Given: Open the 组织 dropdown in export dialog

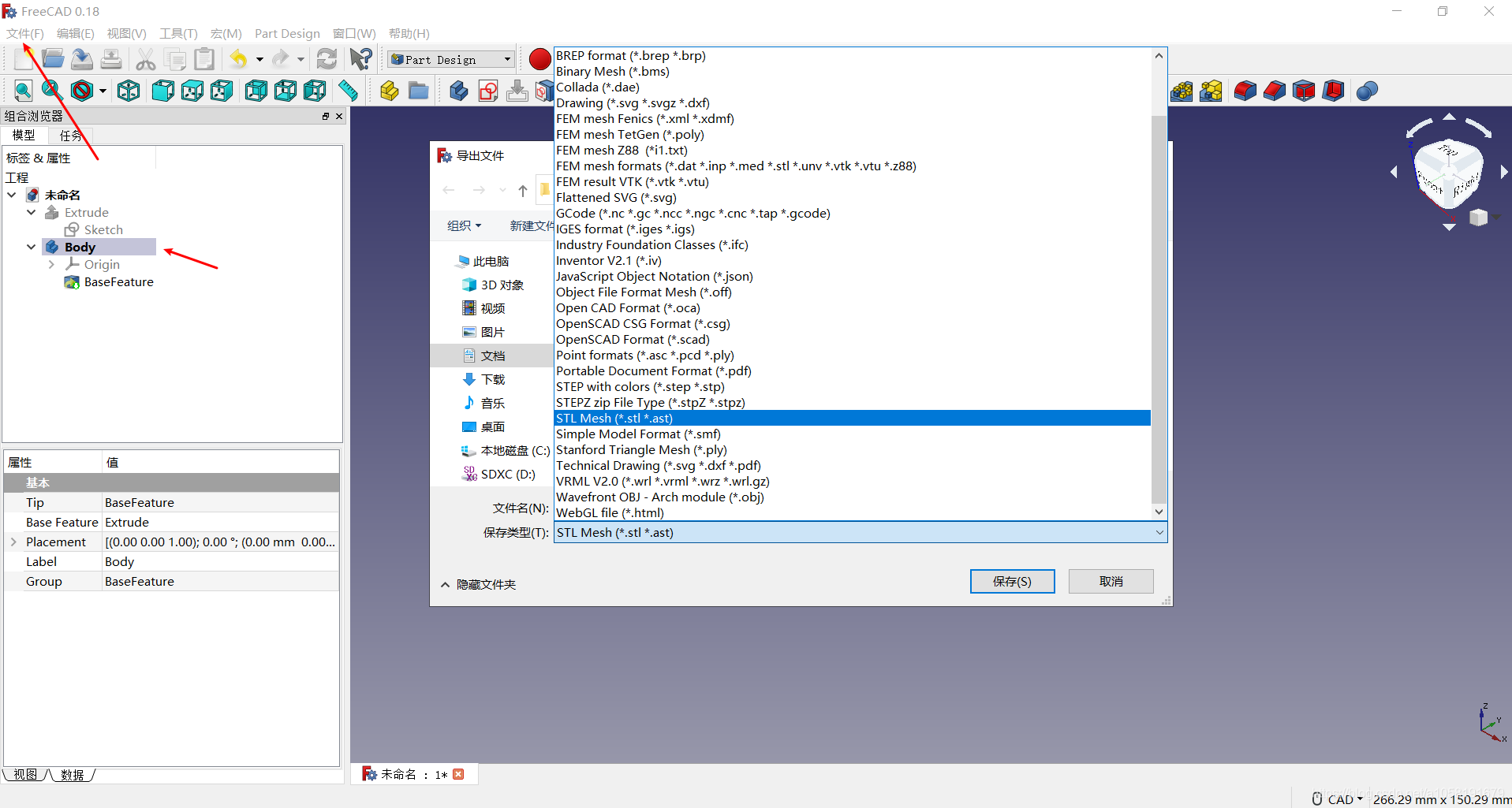Looking at the screenshot, I should click(x=464, y=225).
